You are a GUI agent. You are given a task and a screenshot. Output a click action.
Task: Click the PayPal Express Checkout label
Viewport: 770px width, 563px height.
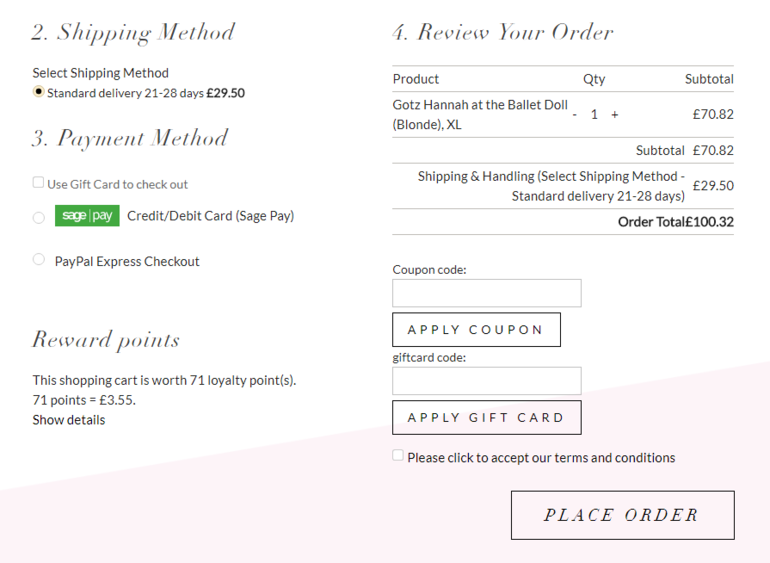pos(127,261)
